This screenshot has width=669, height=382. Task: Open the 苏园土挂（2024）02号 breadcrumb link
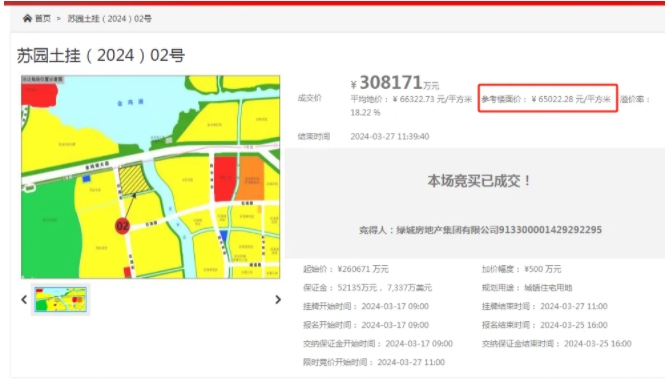coord(110,19)
